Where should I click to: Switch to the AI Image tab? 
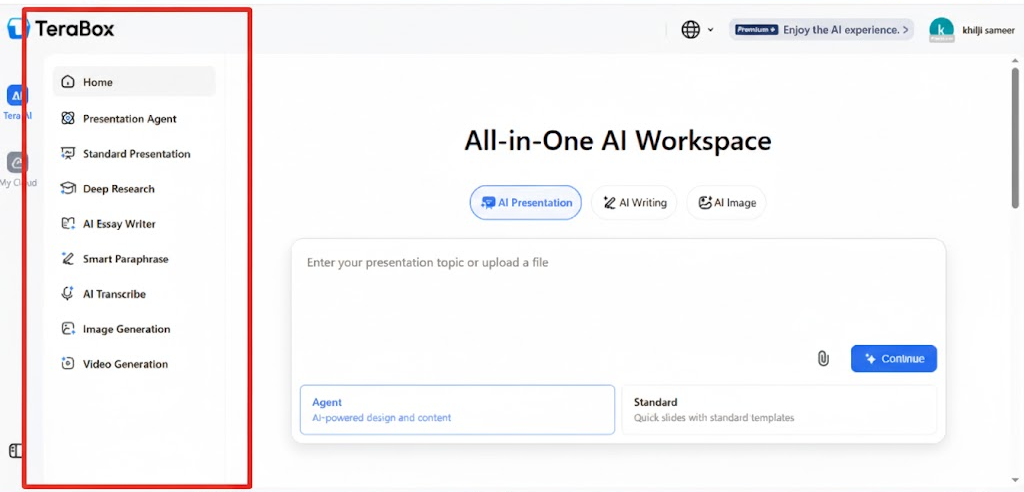(726, 203)
